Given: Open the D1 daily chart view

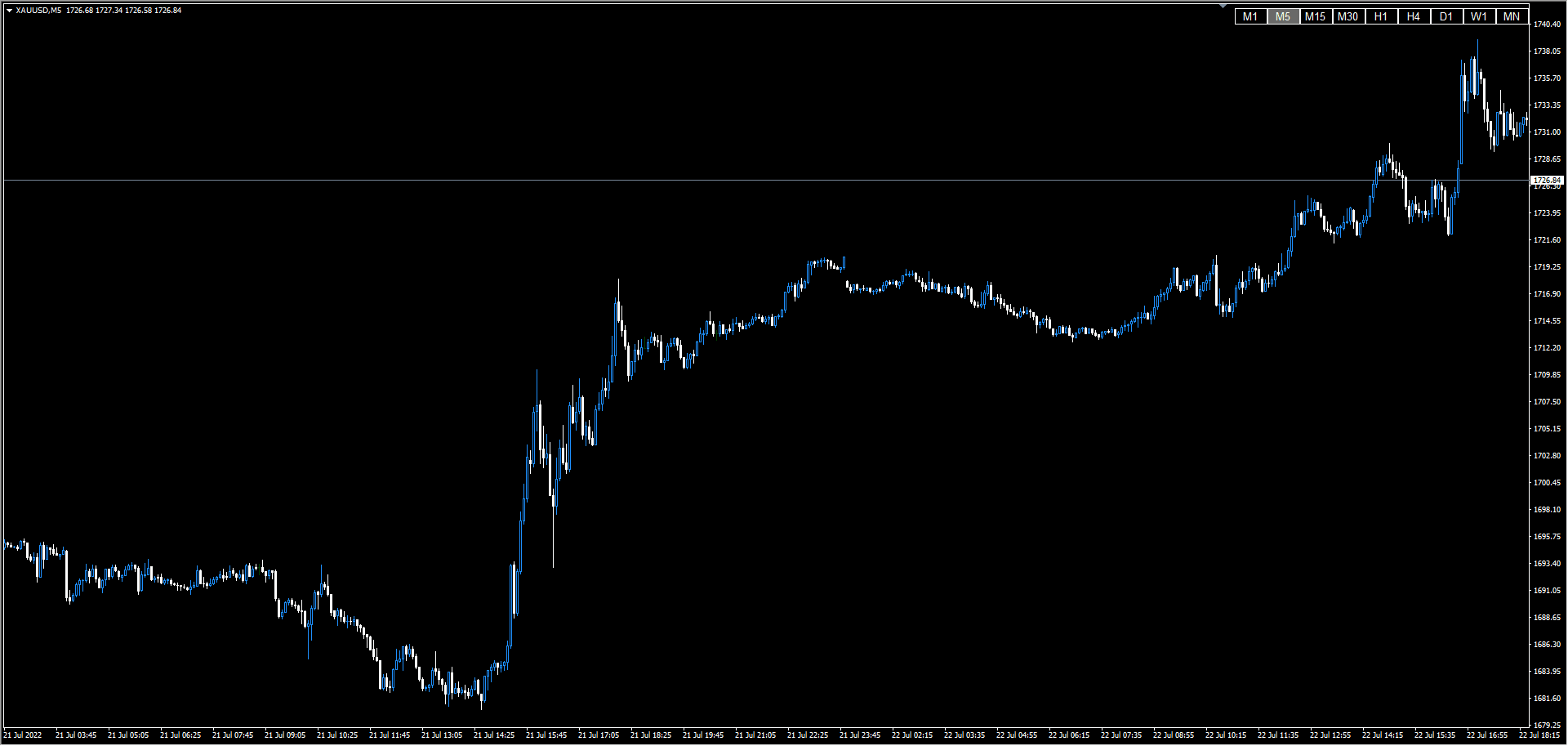Looking at the screenshot, I should [1446, 16].
